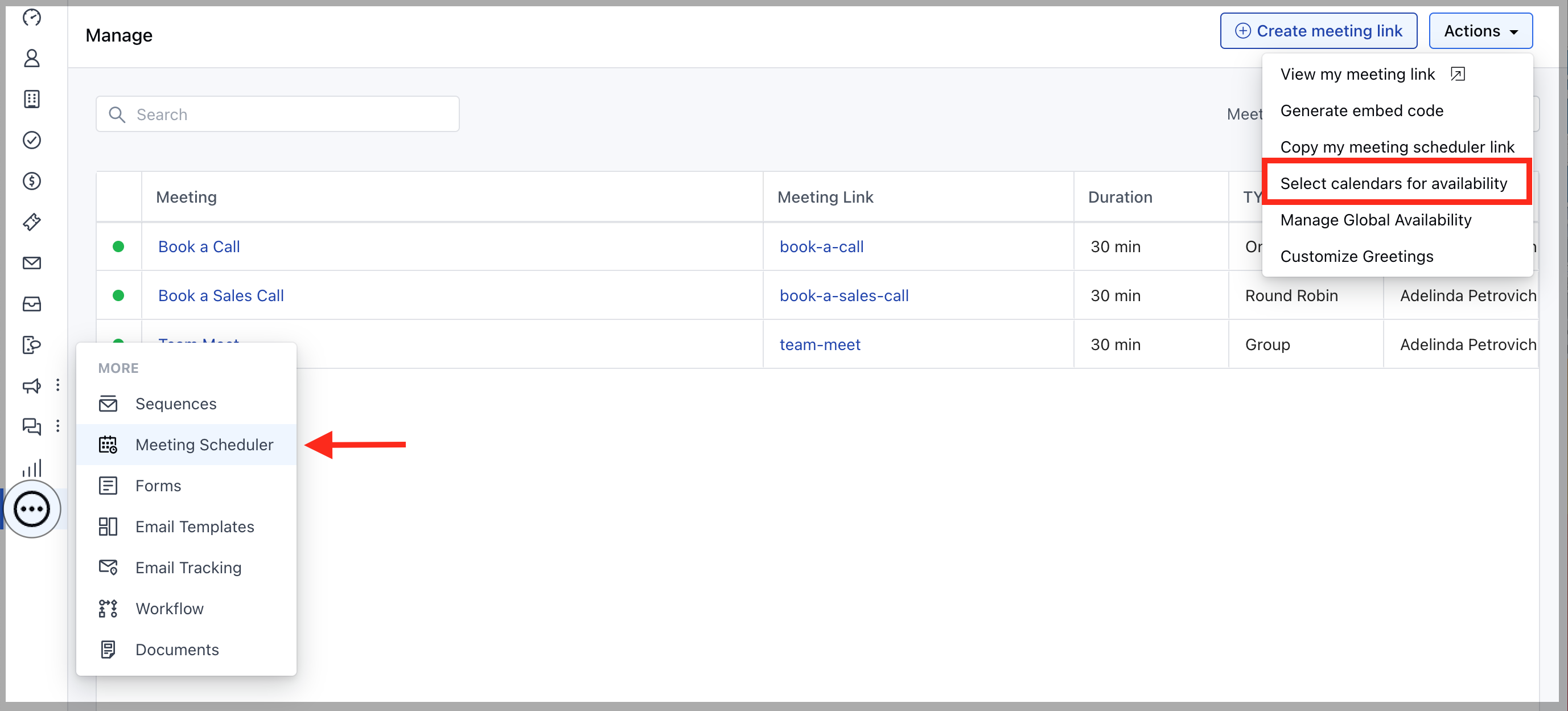This screenshot has height=711, width=1568.
Task: Open Conversations chat bubbles icon
Action: coord(32,426)
